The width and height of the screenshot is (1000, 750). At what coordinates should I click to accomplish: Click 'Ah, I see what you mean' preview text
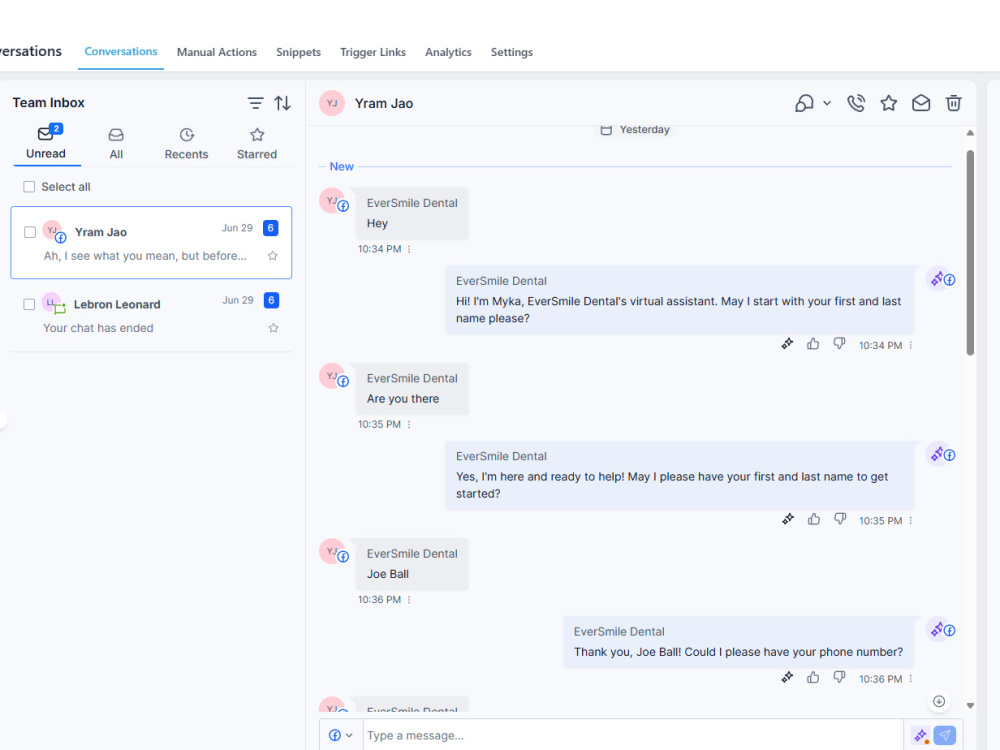click(x=145, y=256)
